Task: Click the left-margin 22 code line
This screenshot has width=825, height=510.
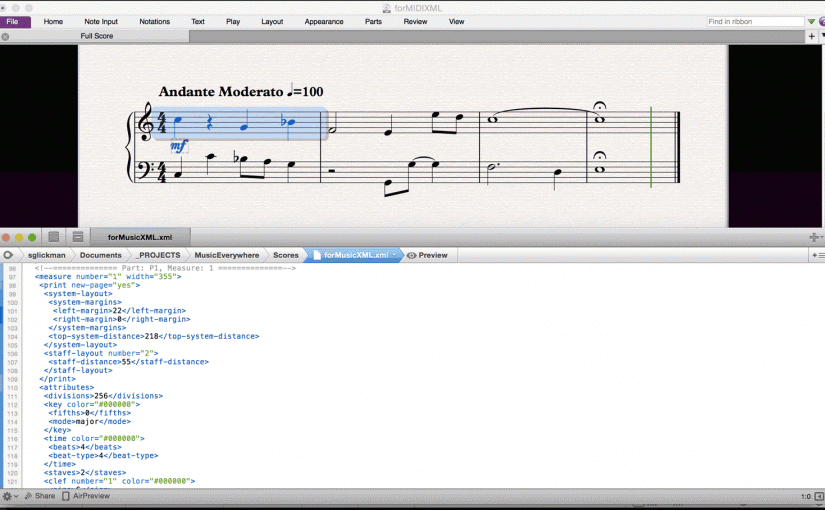Action: pyautogui.click(x=119, y=311)
